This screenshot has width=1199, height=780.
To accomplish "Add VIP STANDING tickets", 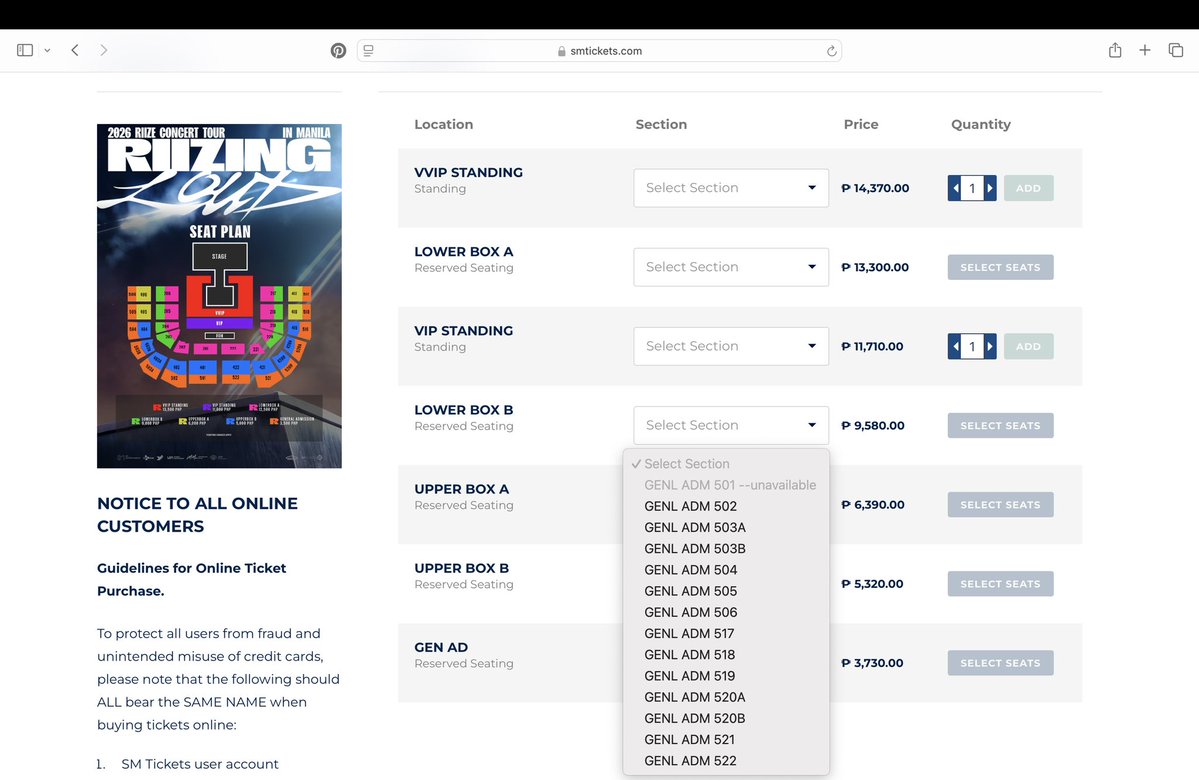I will (x=1028, y=346).
